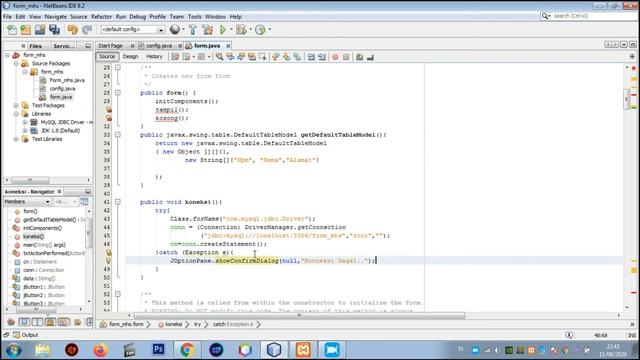Click the catch Exception e breadcrumb
This screenshot has height=360, width=640.
pyautogui.click(x=233, y=324)
